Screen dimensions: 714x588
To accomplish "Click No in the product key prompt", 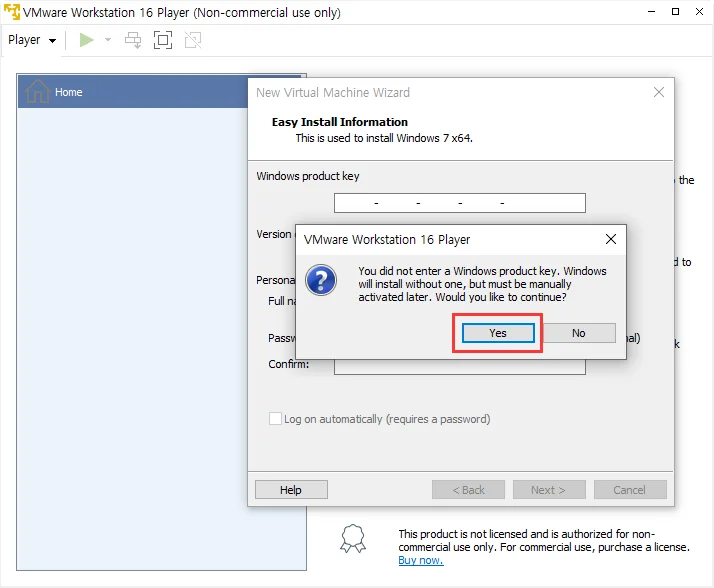I will 579,333.
